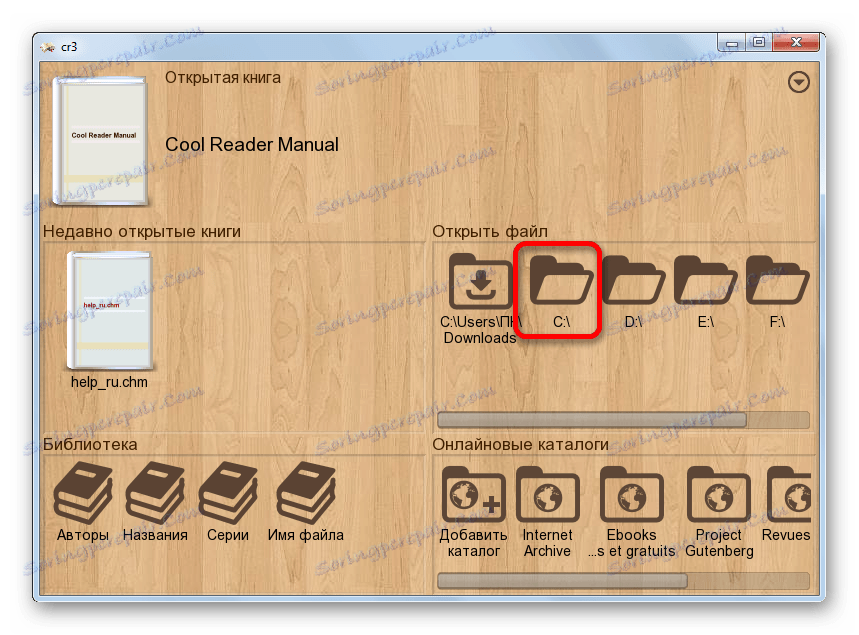Viewport: 859px width, 635px height.
Task: Browse library by Авторы
Action: (x=83, y=493)
